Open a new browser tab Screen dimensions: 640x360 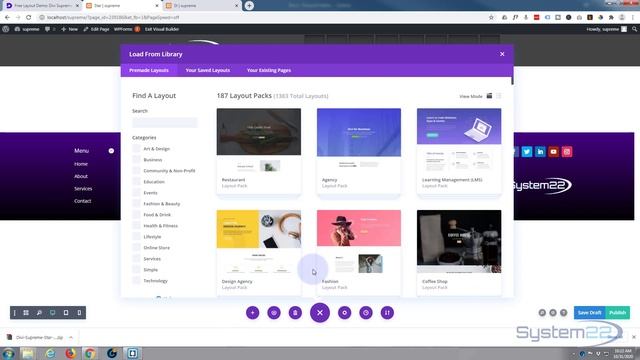click(249, 6)
